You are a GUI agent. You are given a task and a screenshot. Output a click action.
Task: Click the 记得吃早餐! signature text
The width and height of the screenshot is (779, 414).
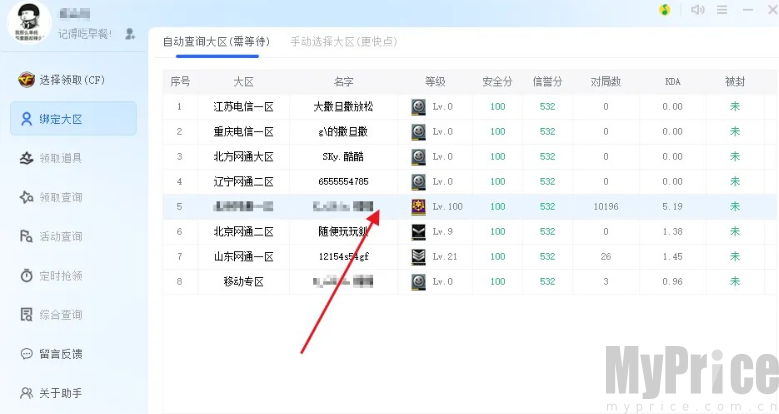click(85, 34)
